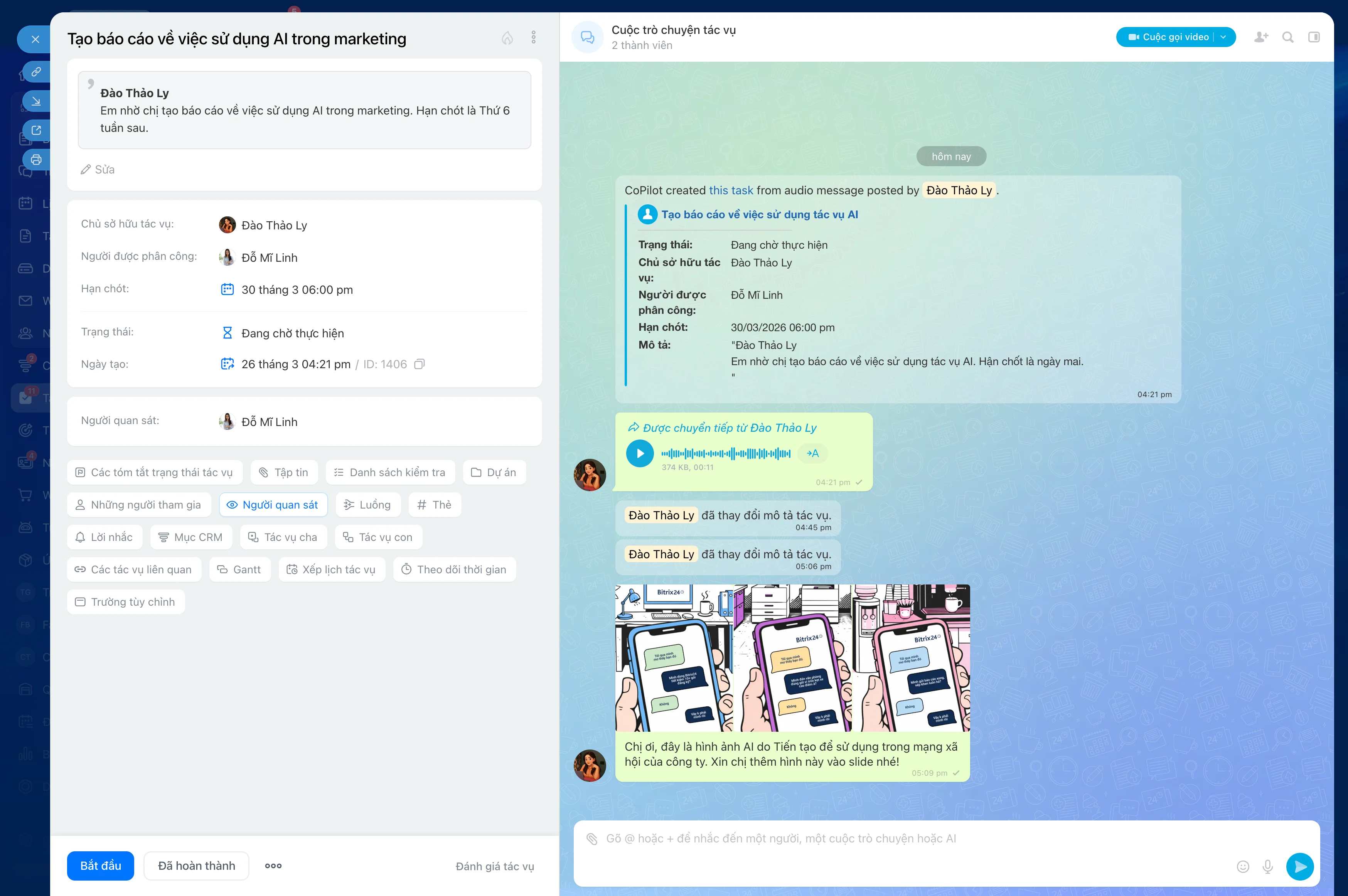The height and width of the screenshot is (896, 1348).
Task: Add Xếp lịch tác vụ chip
Action: click(332, 570)
